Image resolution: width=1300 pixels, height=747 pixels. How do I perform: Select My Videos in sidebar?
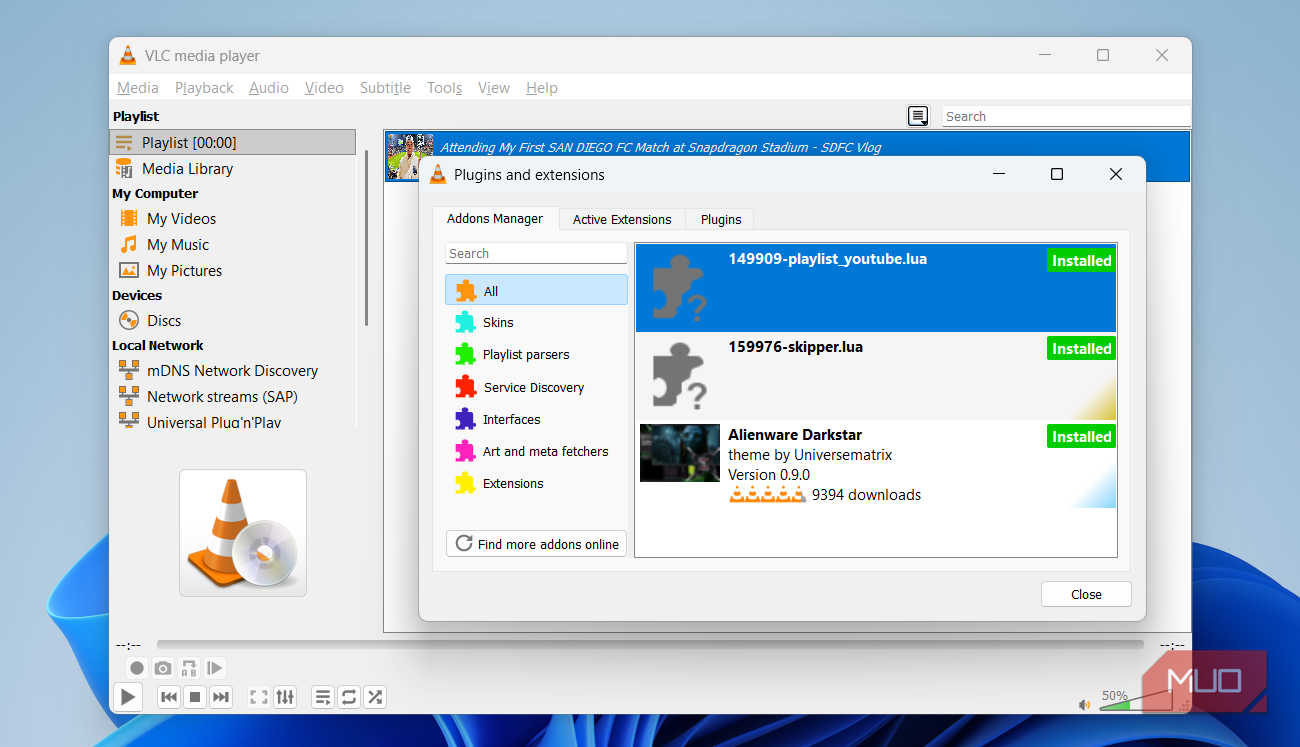click(233, 218)
